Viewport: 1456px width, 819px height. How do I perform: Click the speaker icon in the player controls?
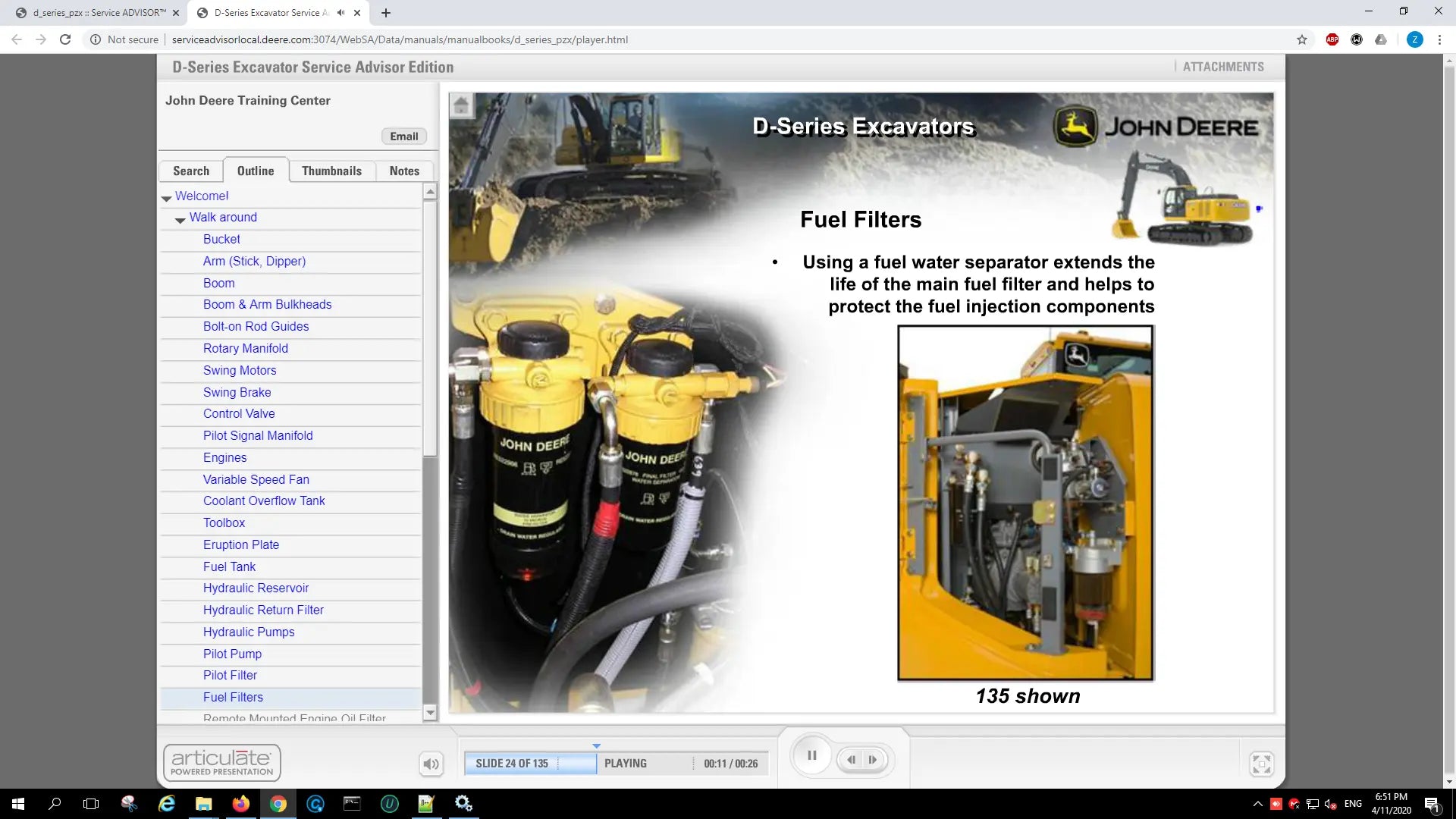point(431,764)
